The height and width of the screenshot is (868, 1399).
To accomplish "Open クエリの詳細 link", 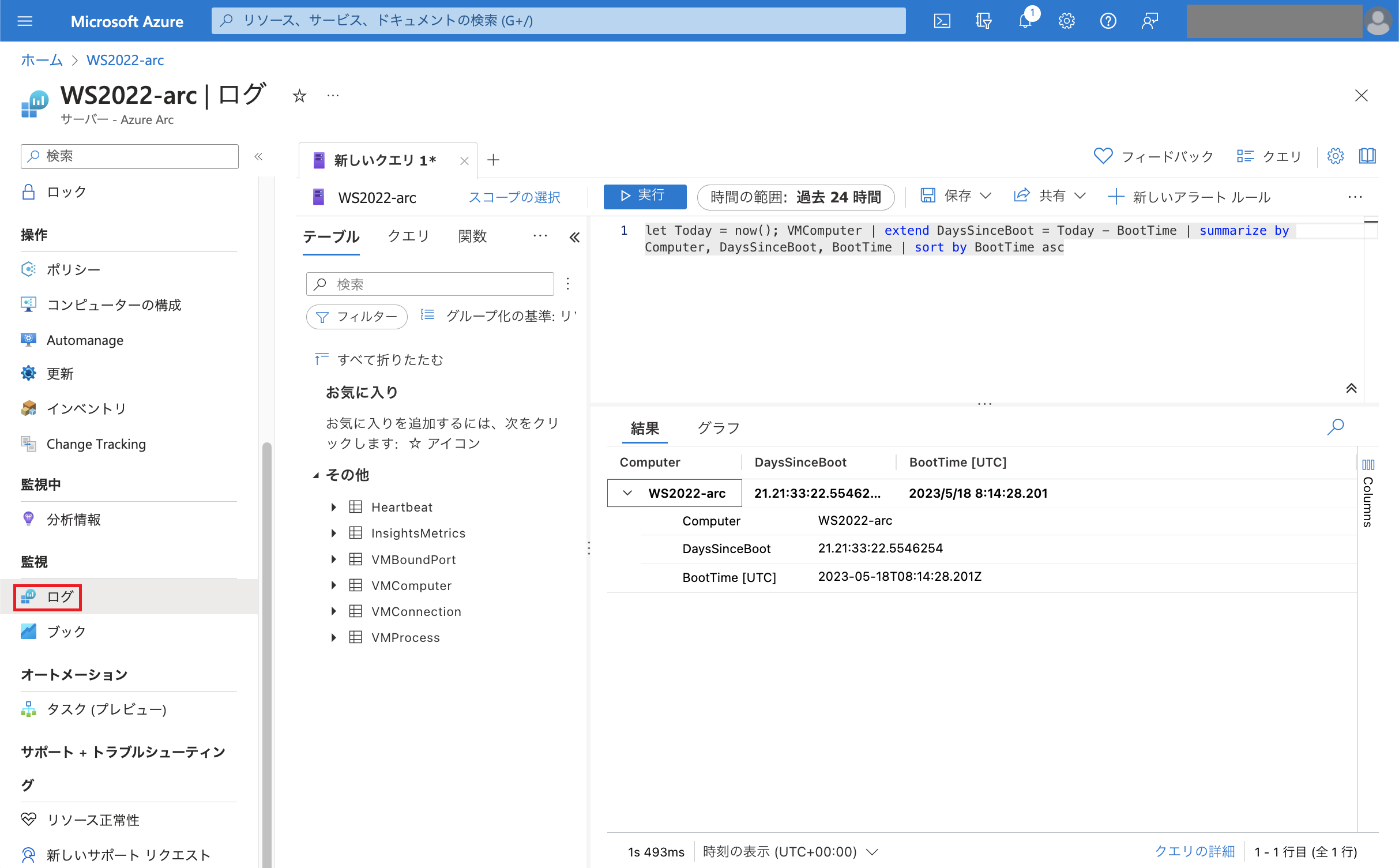I will [1194, 852].
